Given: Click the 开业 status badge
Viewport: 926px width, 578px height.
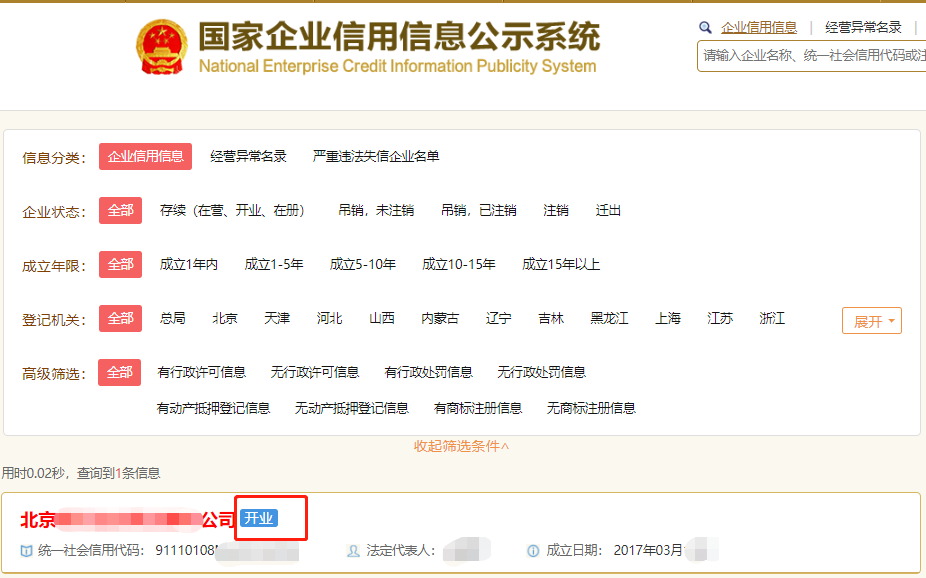Looking at the screenshot, I should [258, 518].
